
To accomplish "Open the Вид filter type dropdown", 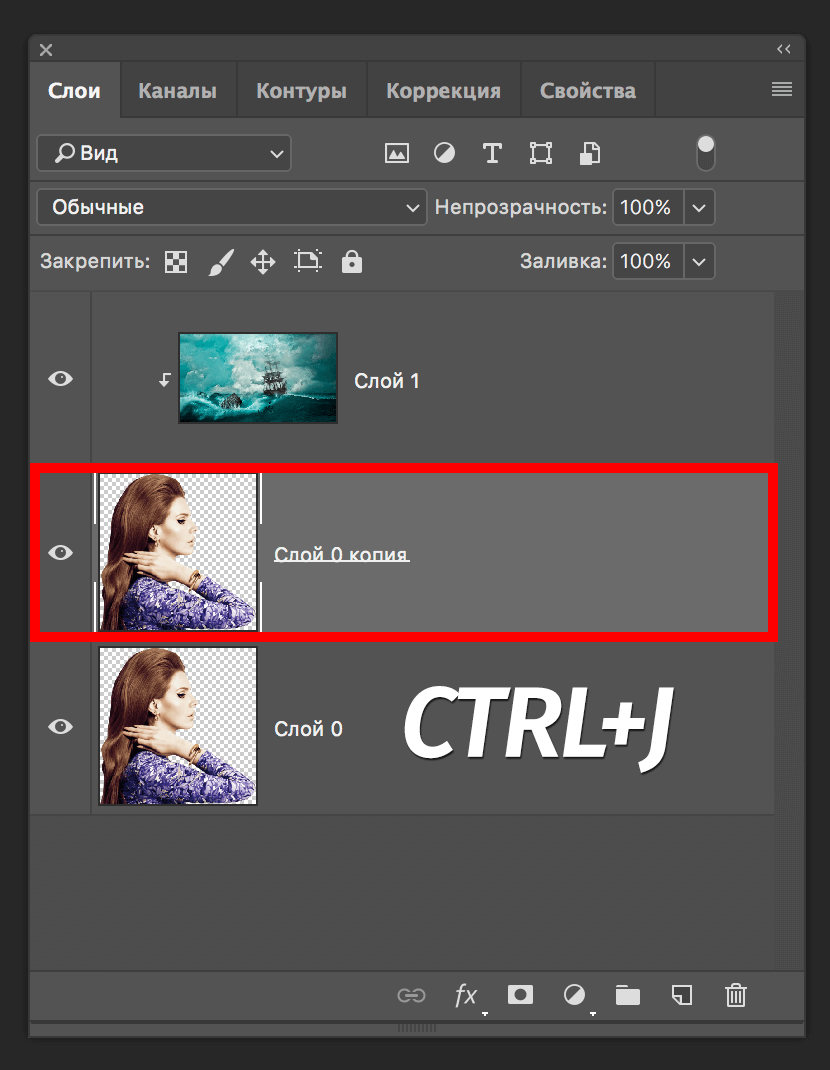I will coord(164,153).
